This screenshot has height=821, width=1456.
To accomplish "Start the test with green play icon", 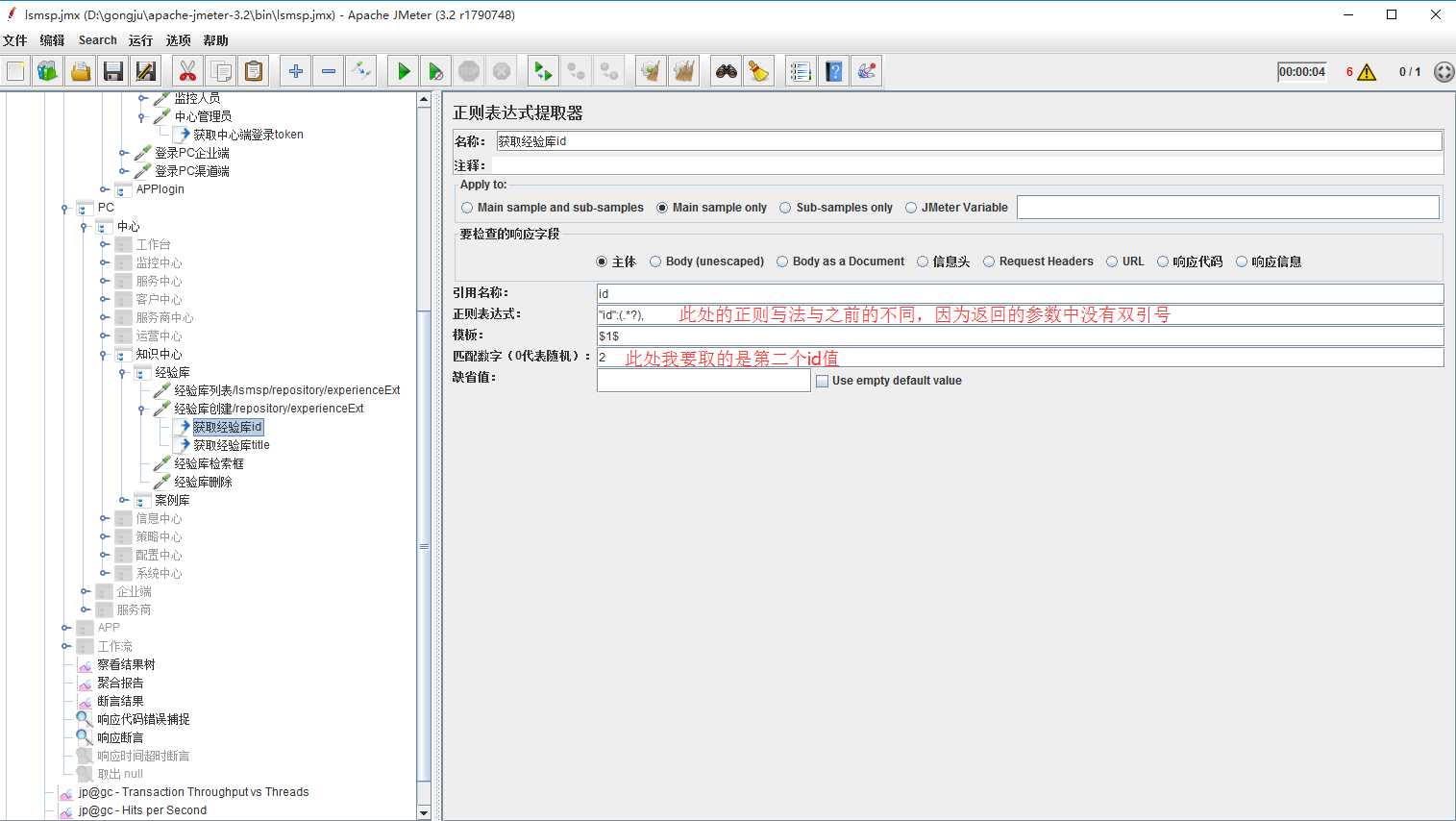I will point(404,71).
